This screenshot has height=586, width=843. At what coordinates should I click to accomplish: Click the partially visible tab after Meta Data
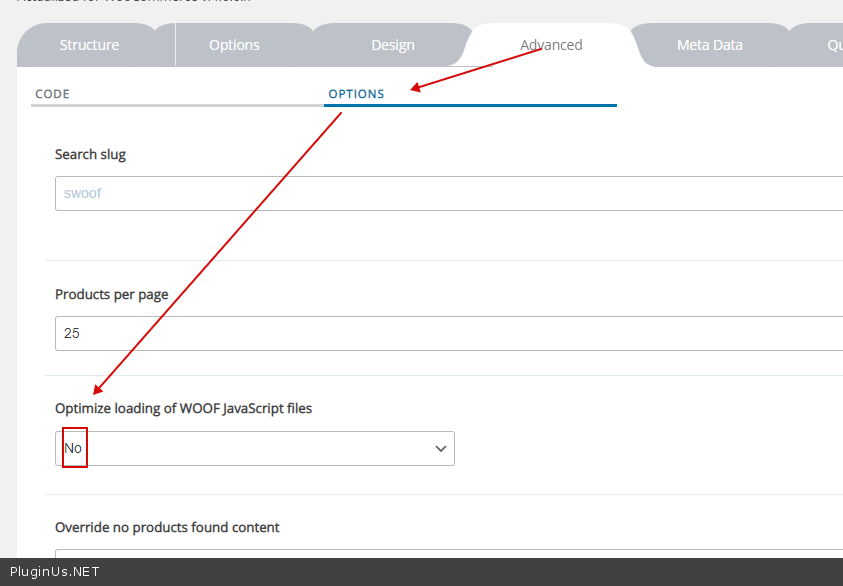coord(832,45)
